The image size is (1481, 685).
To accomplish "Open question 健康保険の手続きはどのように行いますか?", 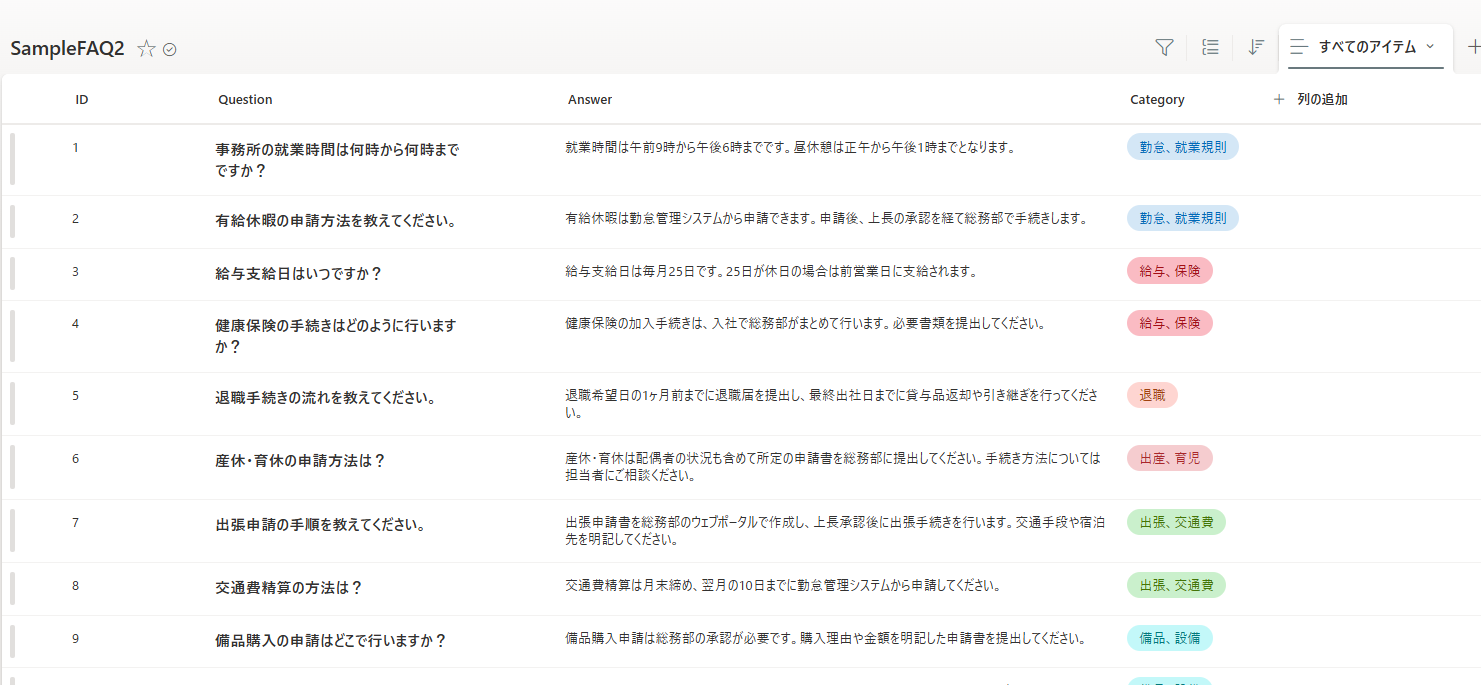I will 336,336.
